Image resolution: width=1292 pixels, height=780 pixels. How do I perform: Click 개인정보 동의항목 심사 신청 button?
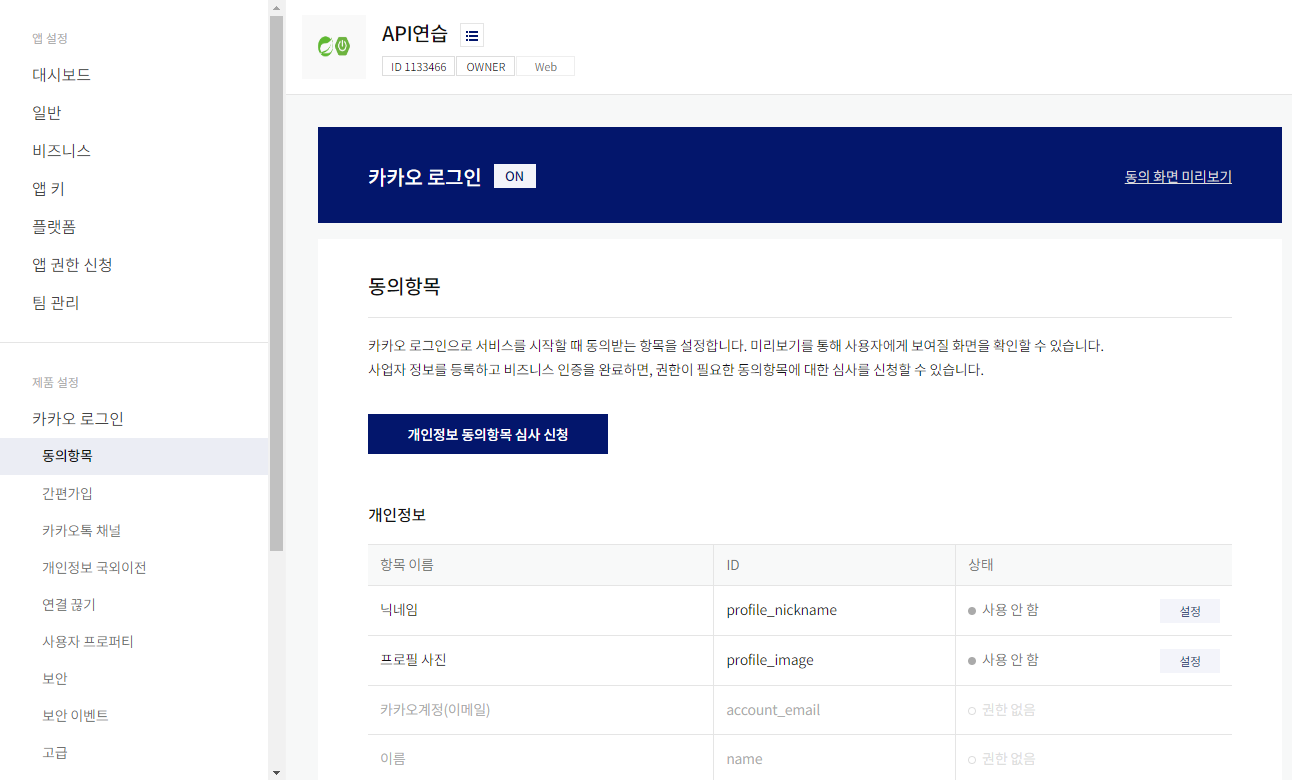point(488,434)
